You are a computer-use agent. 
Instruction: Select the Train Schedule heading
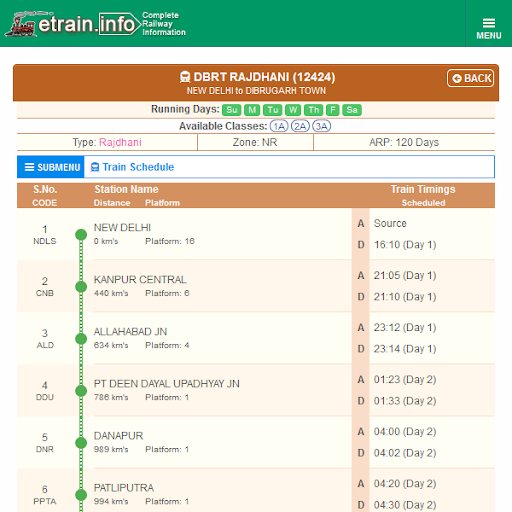point(138,167)
